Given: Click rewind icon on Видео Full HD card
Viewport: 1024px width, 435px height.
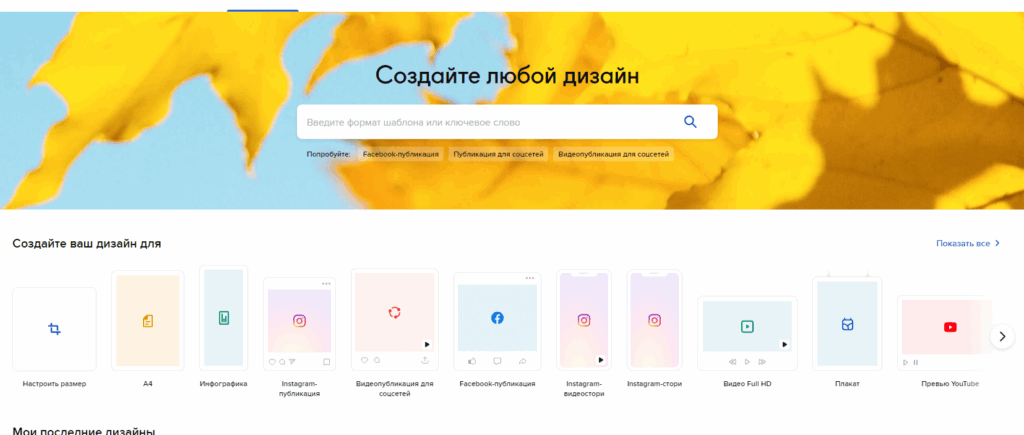Looking at the screenshot, I should click(733, 361).
